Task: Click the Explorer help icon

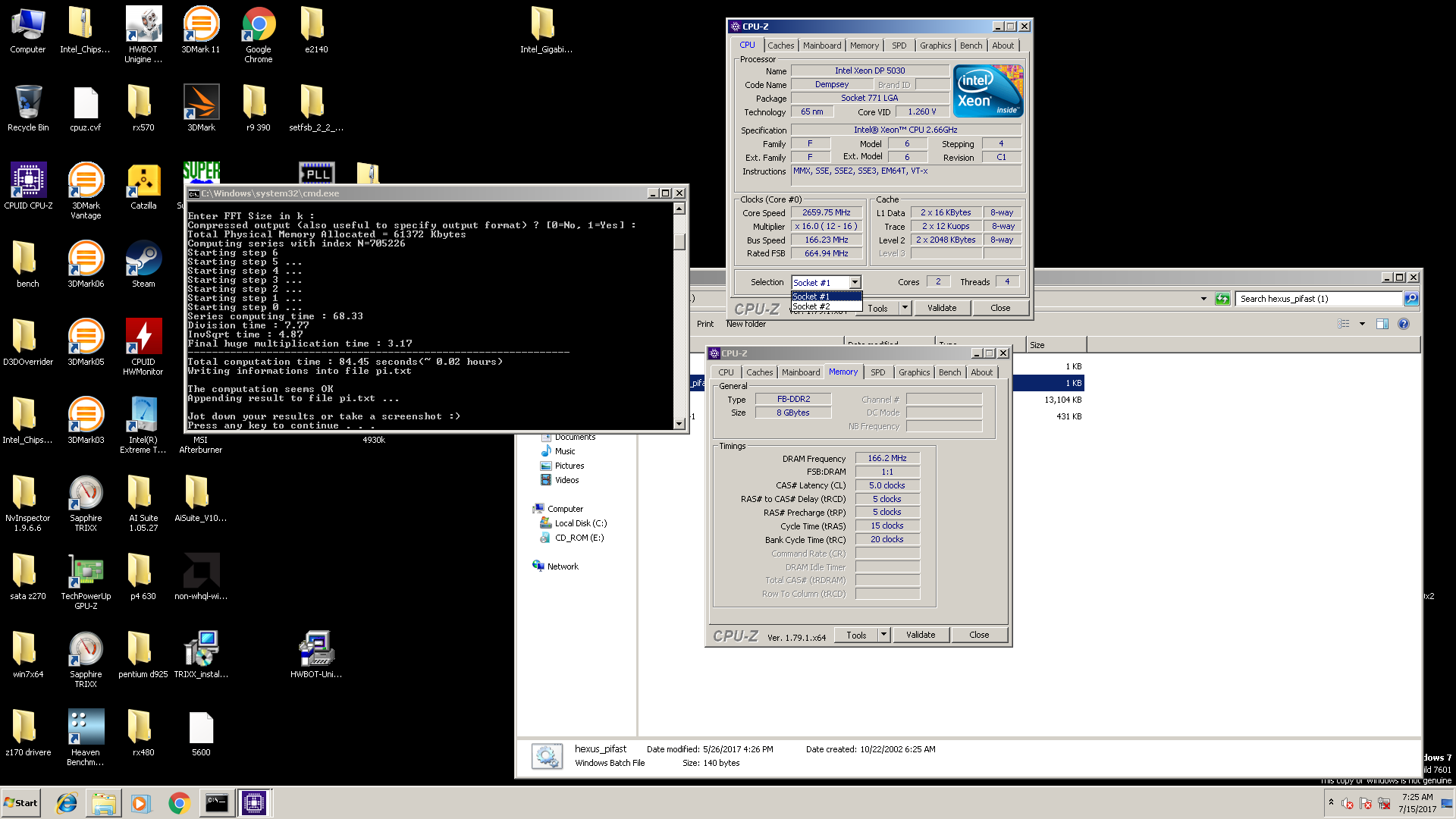Action: coord(1404,324)
